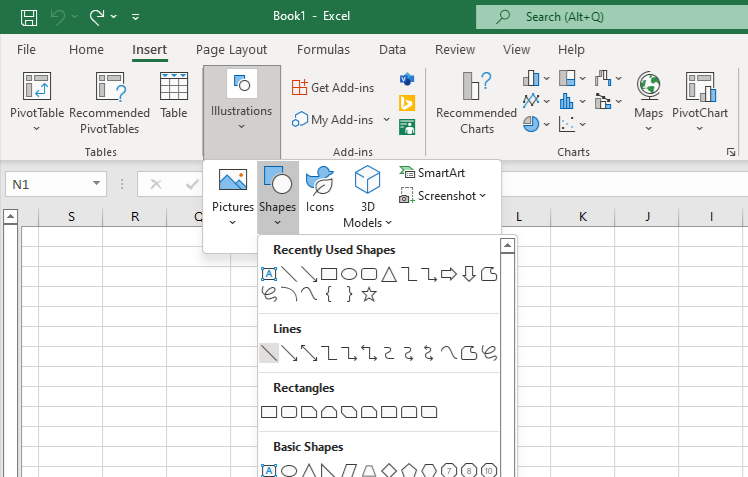Image resolution: width=748 pixels, height=477 pixels.
Task: Expand the My Add-ins dropdown arrow
Action: (x=386, y=120)
